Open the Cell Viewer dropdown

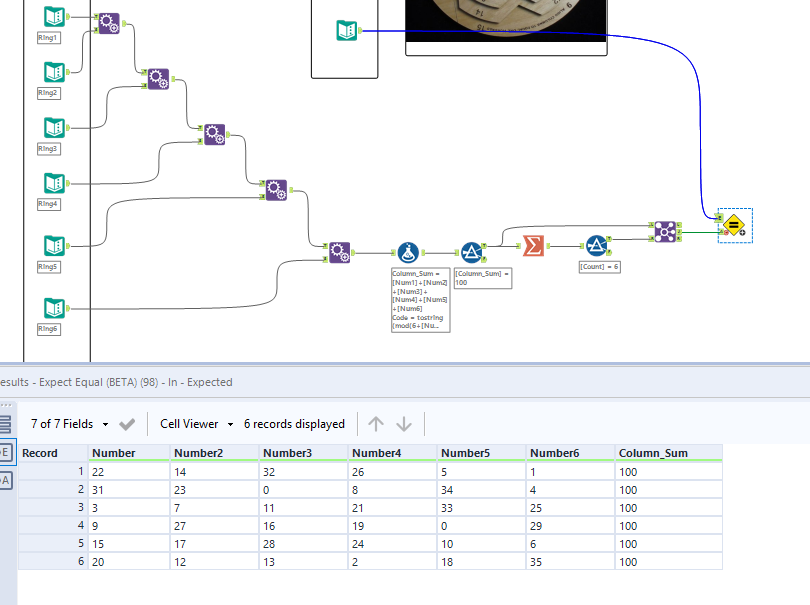pyautogui.click(x=196, y=423)
